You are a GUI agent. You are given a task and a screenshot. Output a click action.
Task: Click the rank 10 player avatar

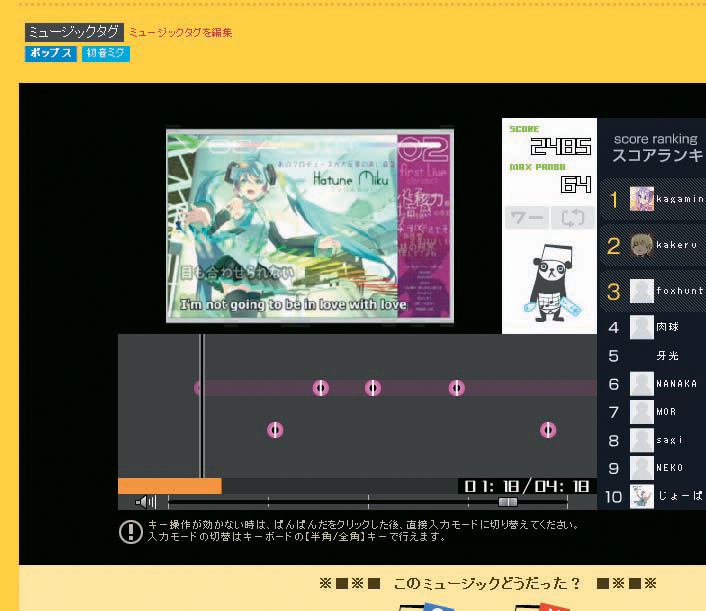point(642,497)
